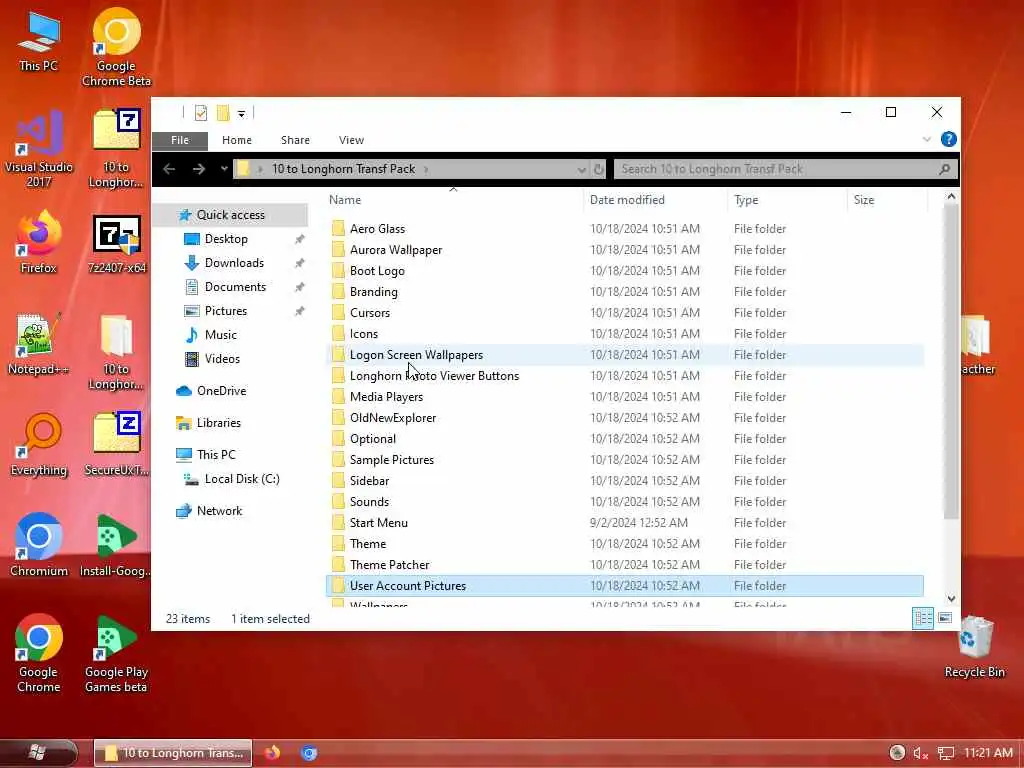
Task: Switch to the Share ribbon tab
Action: 295,140
